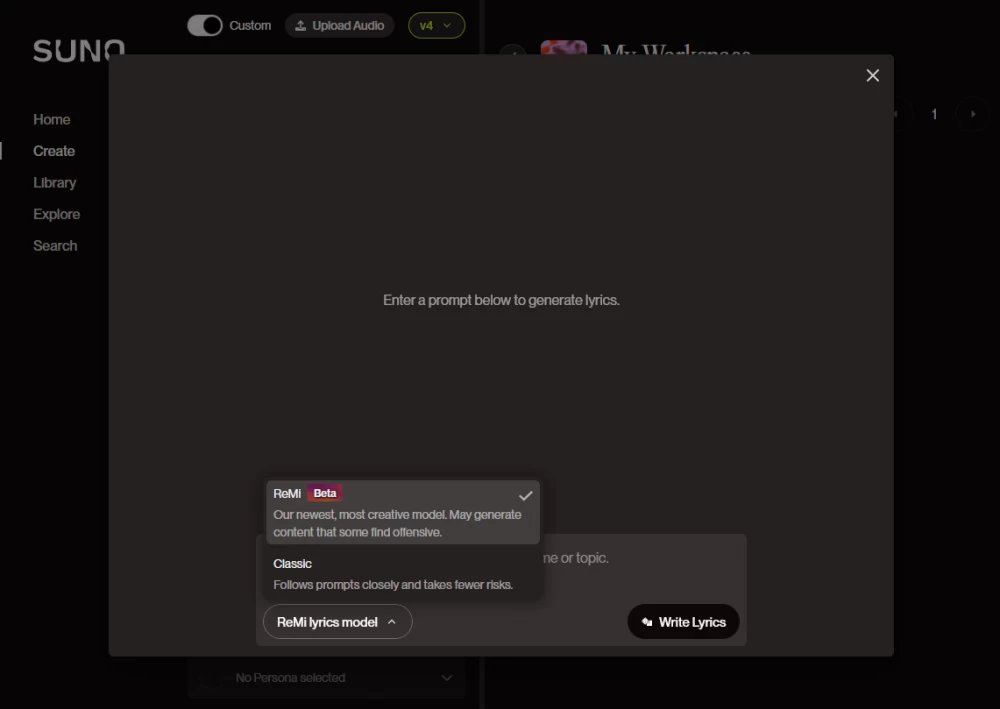
Task: Go to the Explore page
Action: (x=57, y=213)
